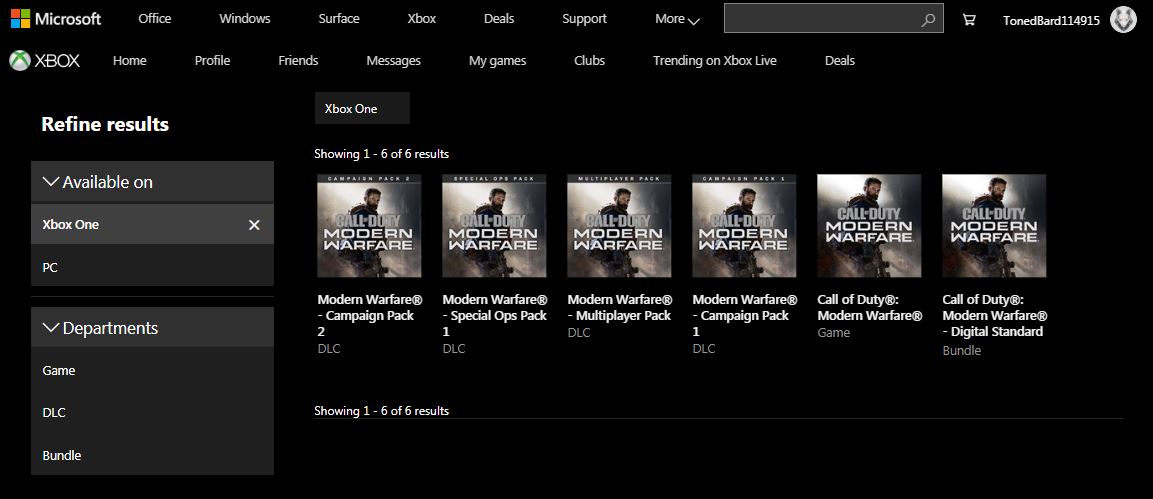Image resolution: width=1153 pixels, height=499 pixels.
Task: Open Call of Duty Modern Warfare Game thumbnail
Action: [x=869, y=226]
